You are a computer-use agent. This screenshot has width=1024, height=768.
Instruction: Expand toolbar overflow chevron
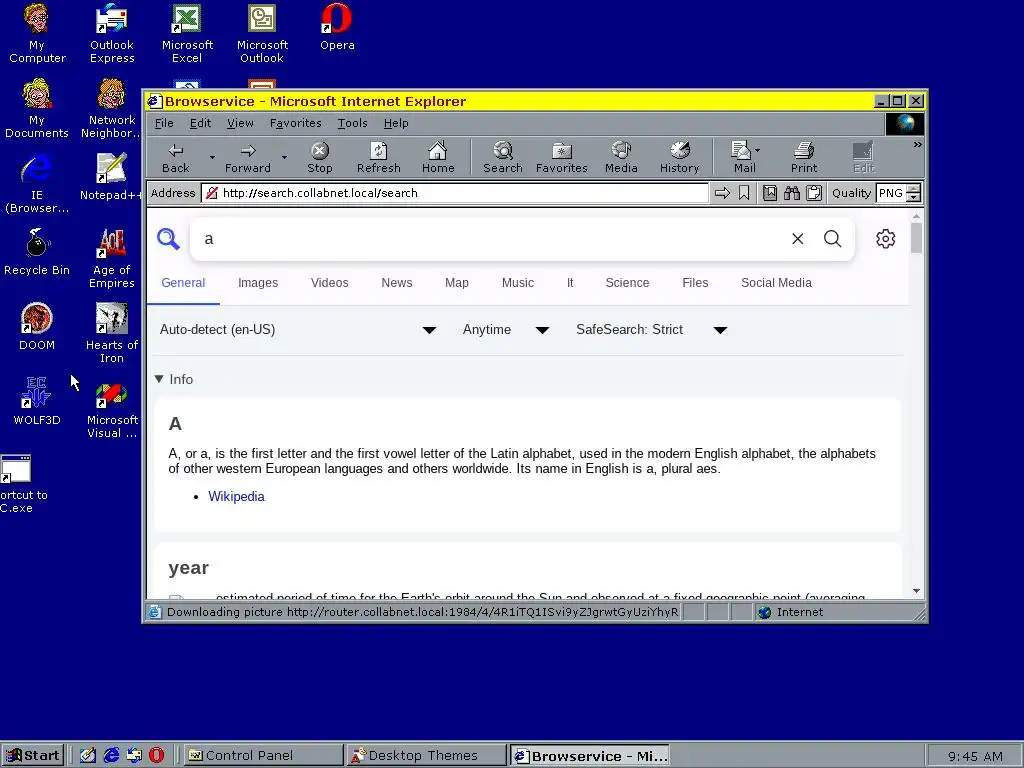point(917,144)
